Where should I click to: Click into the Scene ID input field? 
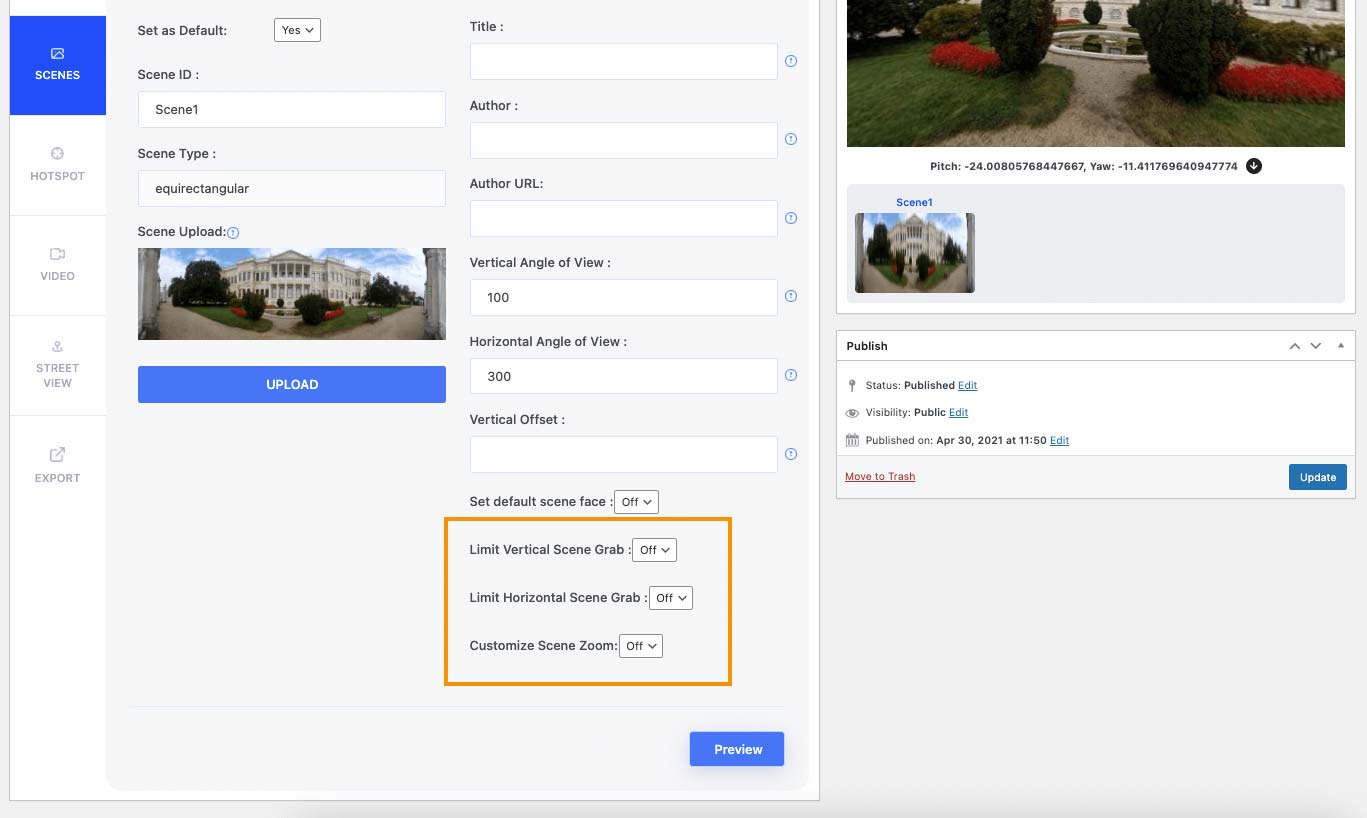pos(292,110)
